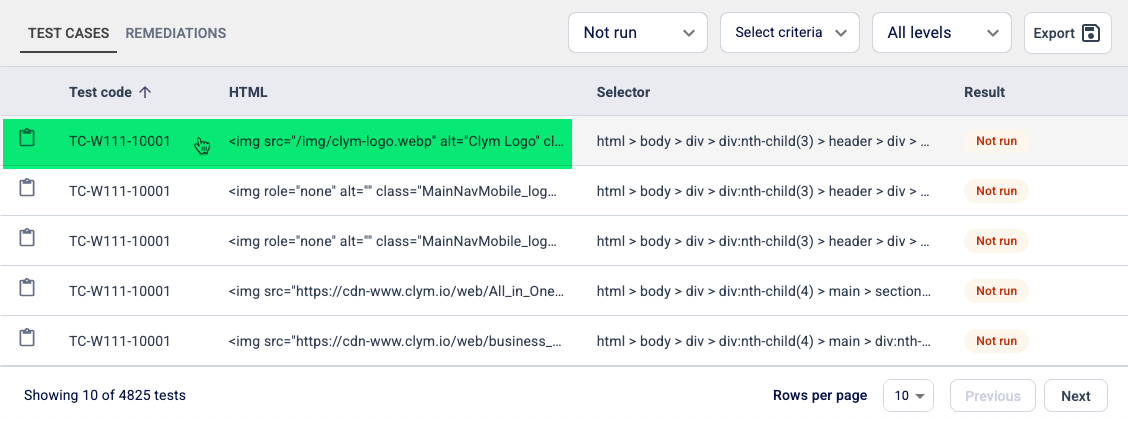Click clipboard icon in clym-logo.webp row
The height and width of the screenshot is (421, 1128).
[x=27, y=138]
